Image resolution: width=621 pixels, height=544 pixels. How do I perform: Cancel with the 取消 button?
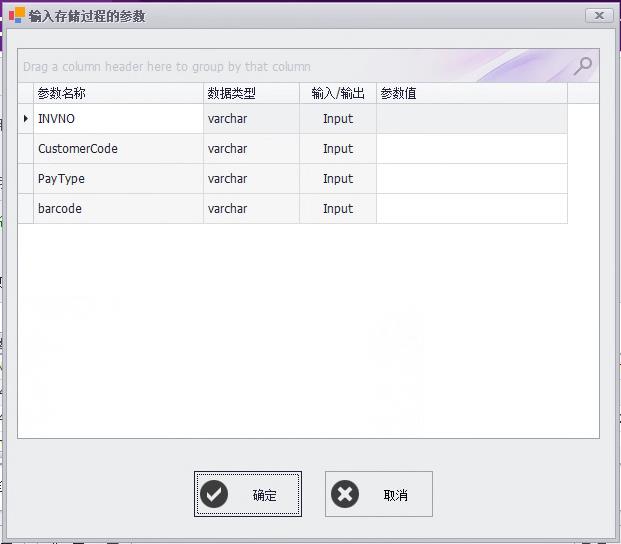point(379,494)
